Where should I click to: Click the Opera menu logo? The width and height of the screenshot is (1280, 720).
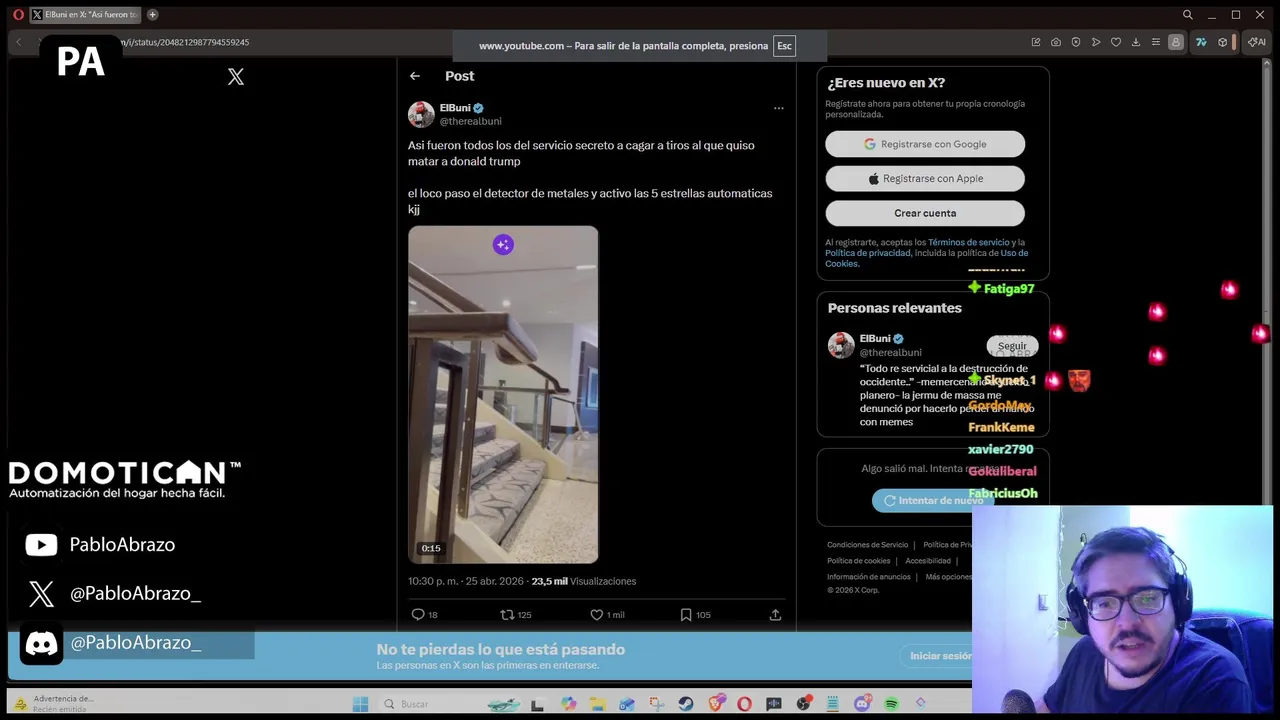pyautogui.click(x=18, y=15)
